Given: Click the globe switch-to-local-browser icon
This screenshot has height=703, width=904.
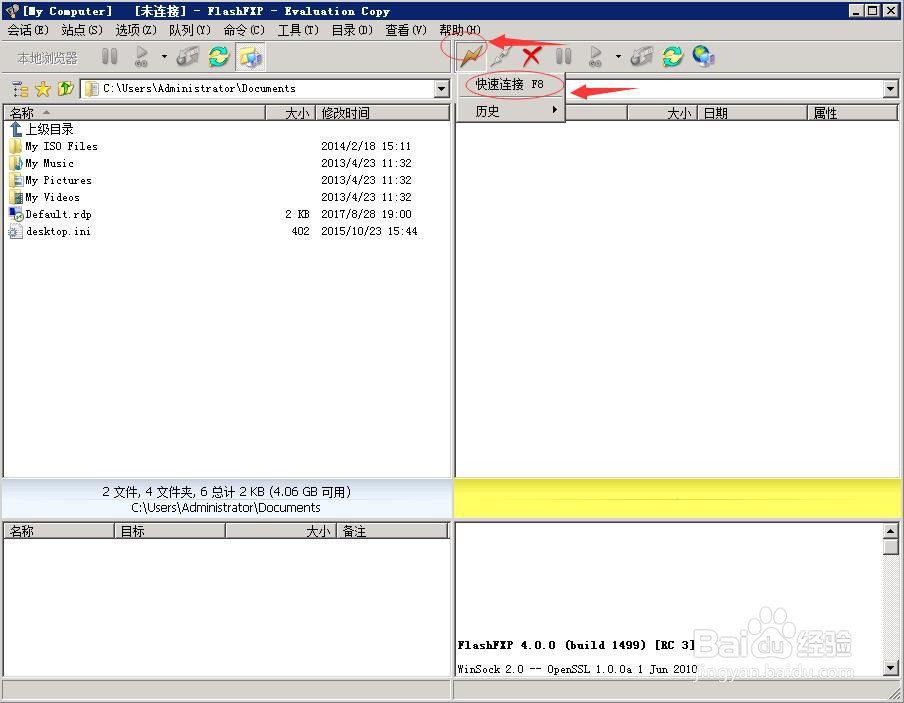Looking at the screenshot, I should pos(703,57).
